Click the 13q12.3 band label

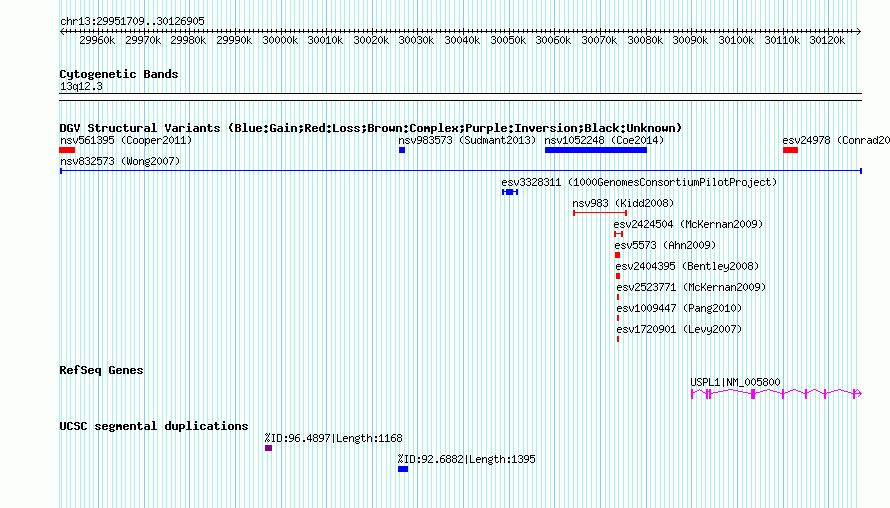(x=81, y=86)
